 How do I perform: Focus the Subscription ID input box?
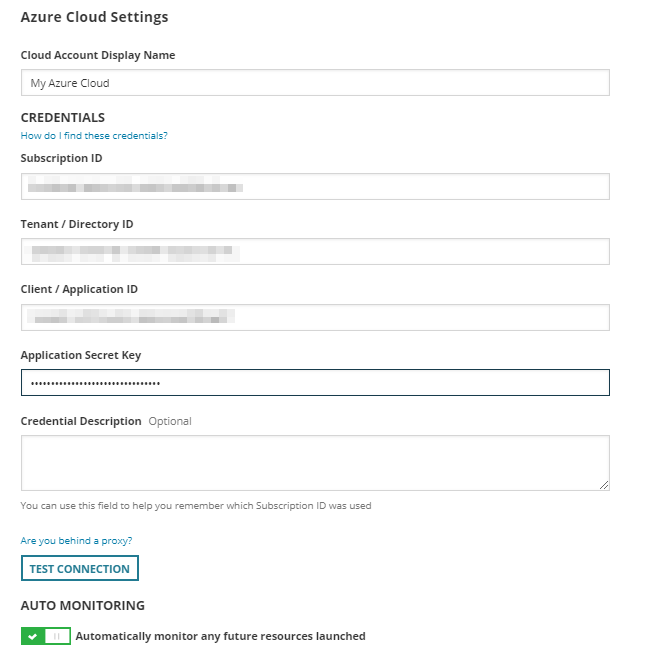[315, 187]
